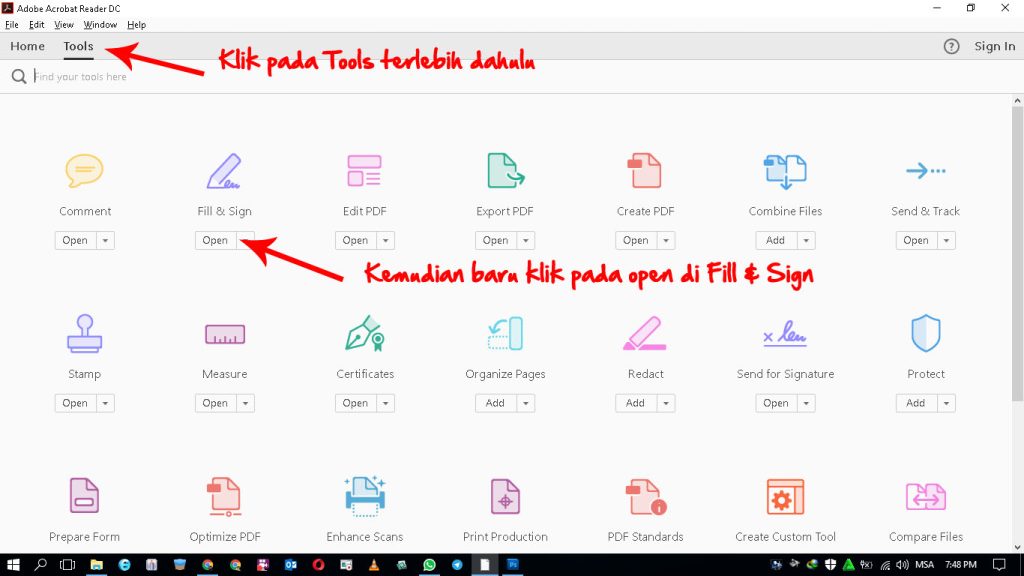Click the vertical scrollbar thumb
The width and height of the screenshot is (1024, 576).
(1017, 255)
